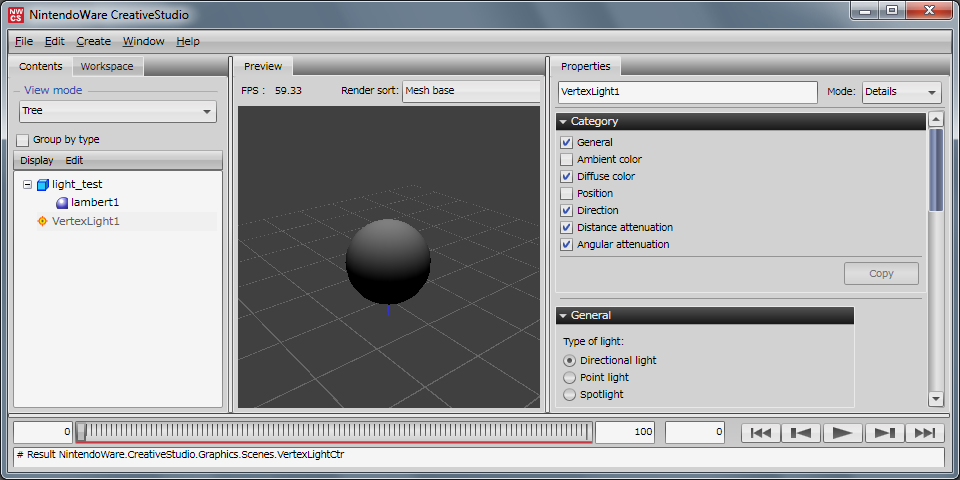This screenshot has width=960, height=480.
Task: Select the VertexLight1 light icon
Action: (42, 221)
